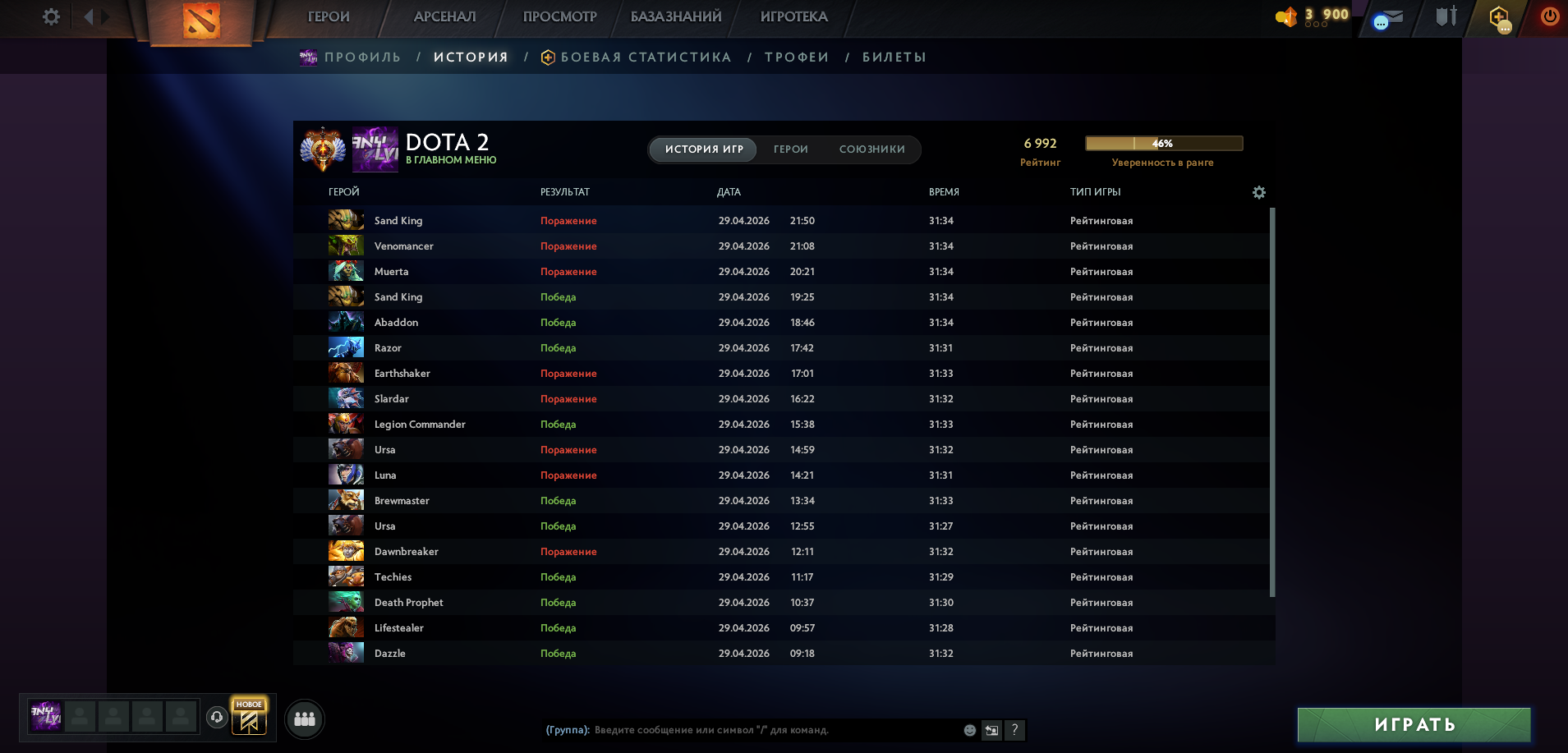Switch to the БОЕВАЯ СТАТИСТИКА tab
Screen dimensions: 1568x753
(x=637, y=57)
